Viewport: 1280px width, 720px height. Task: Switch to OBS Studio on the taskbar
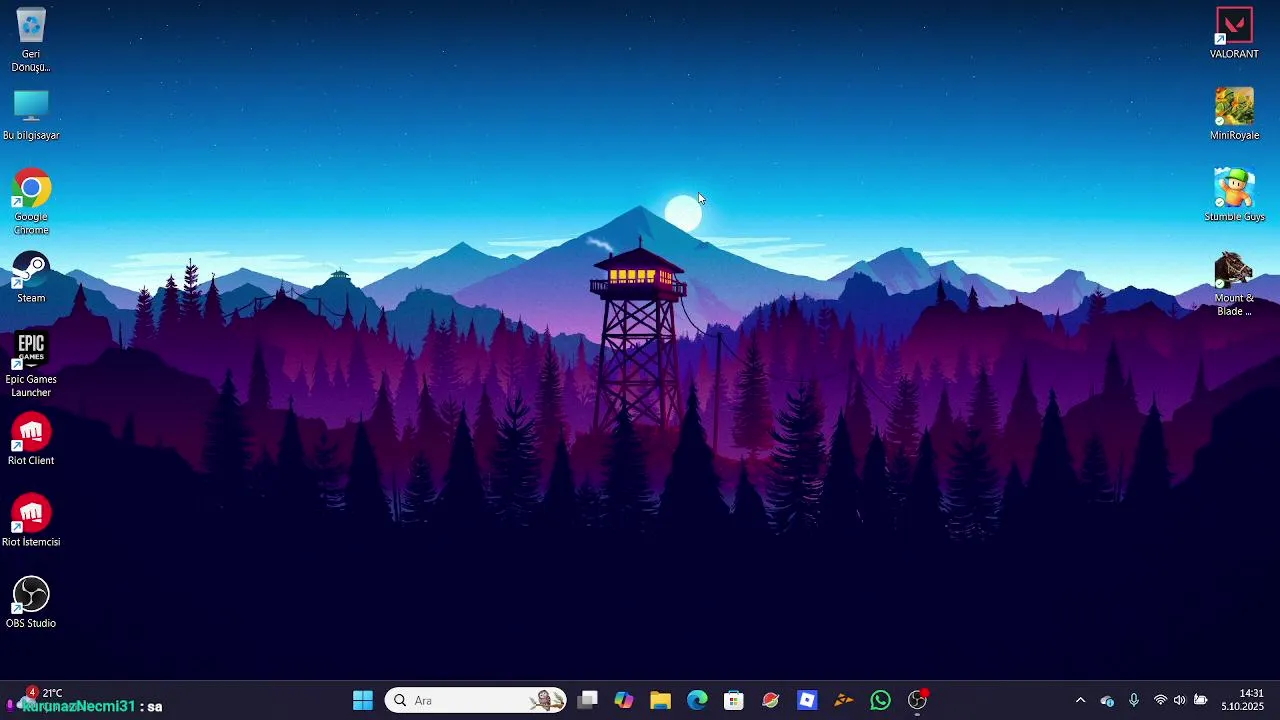tap(917, 700)
